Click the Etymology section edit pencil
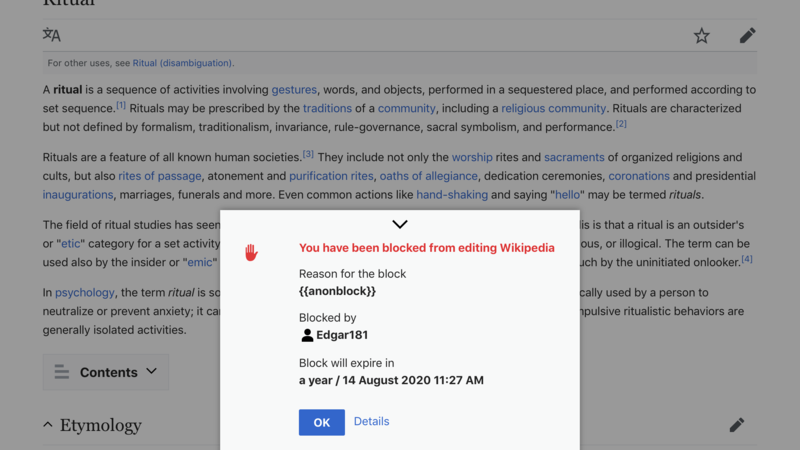This screenshot has height=450, width=800. (737, 425)
